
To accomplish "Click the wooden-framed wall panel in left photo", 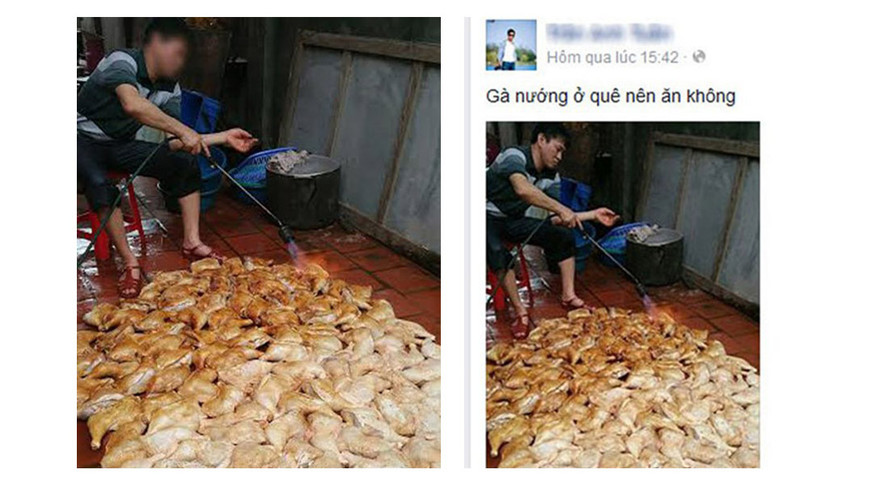I will [x=364, y=140].
